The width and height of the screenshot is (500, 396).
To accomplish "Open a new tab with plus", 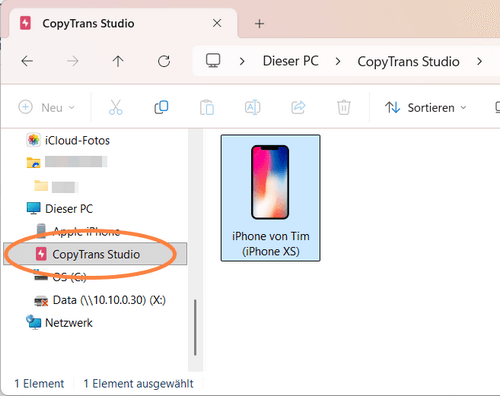I will [259, 24].
